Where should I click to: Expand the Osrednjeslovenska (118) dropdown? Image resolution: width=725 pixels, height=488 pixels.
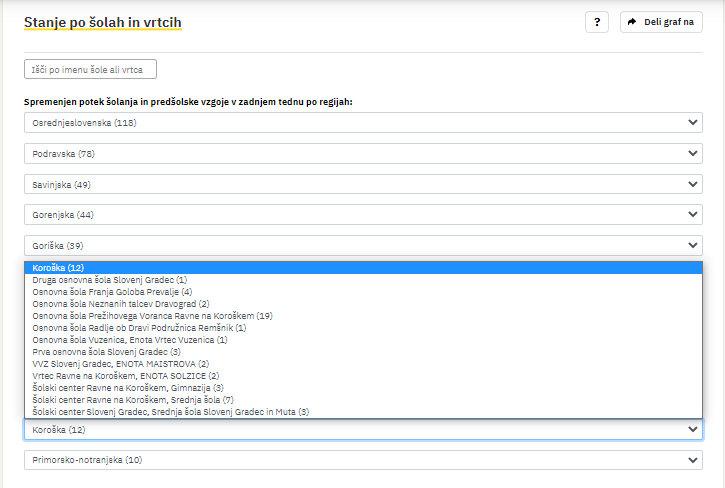click(x=363, y=123)
